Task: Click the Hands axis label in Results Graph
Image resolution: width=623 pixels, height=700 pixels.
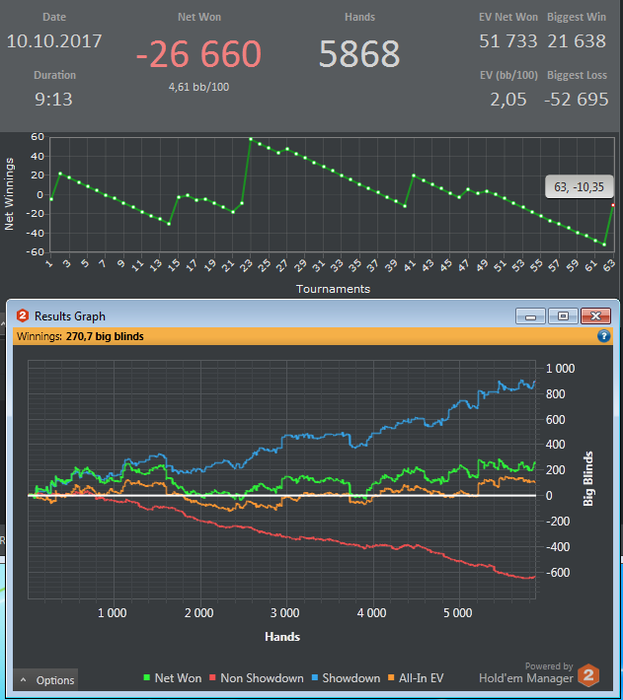Action: click(282, 637)
